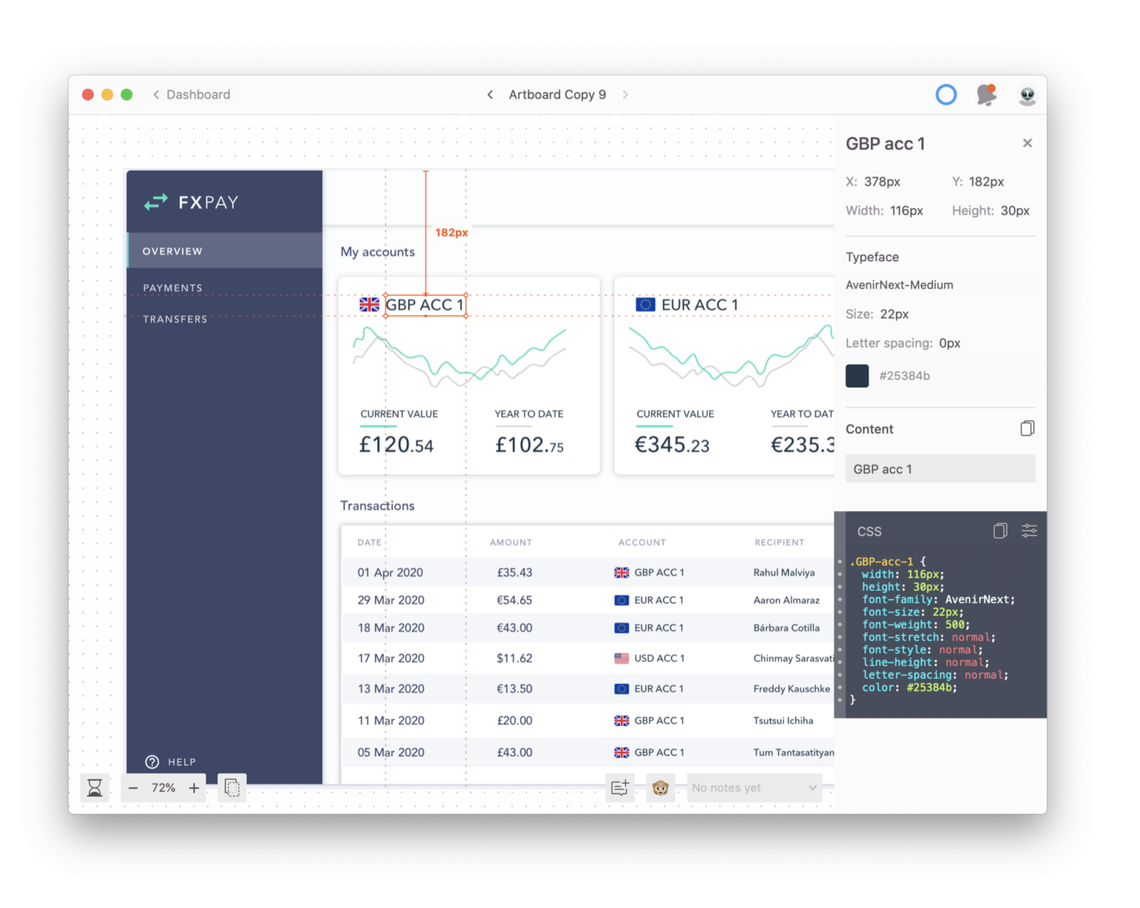Zoom in with the plus button
The width and height of the screenshot is (1140, 908).
tap(196, 788)
